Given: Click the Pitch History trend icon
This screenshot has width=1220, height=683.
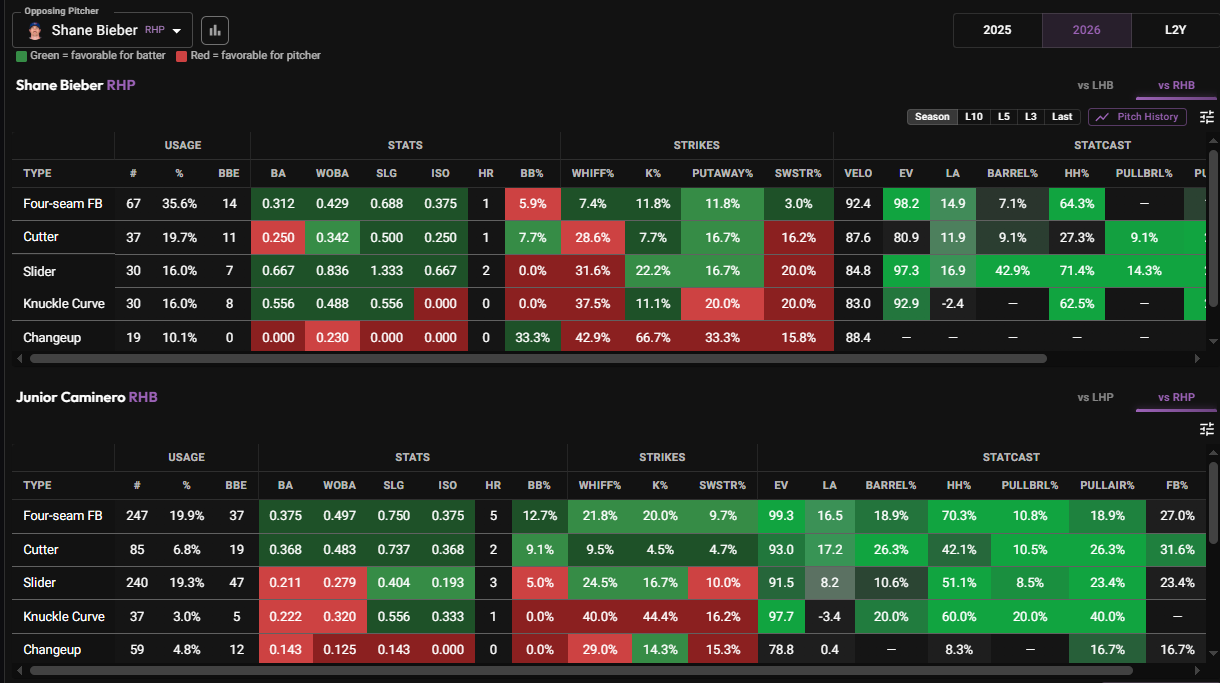Looking at the screenshot, I should (1103, 117).
